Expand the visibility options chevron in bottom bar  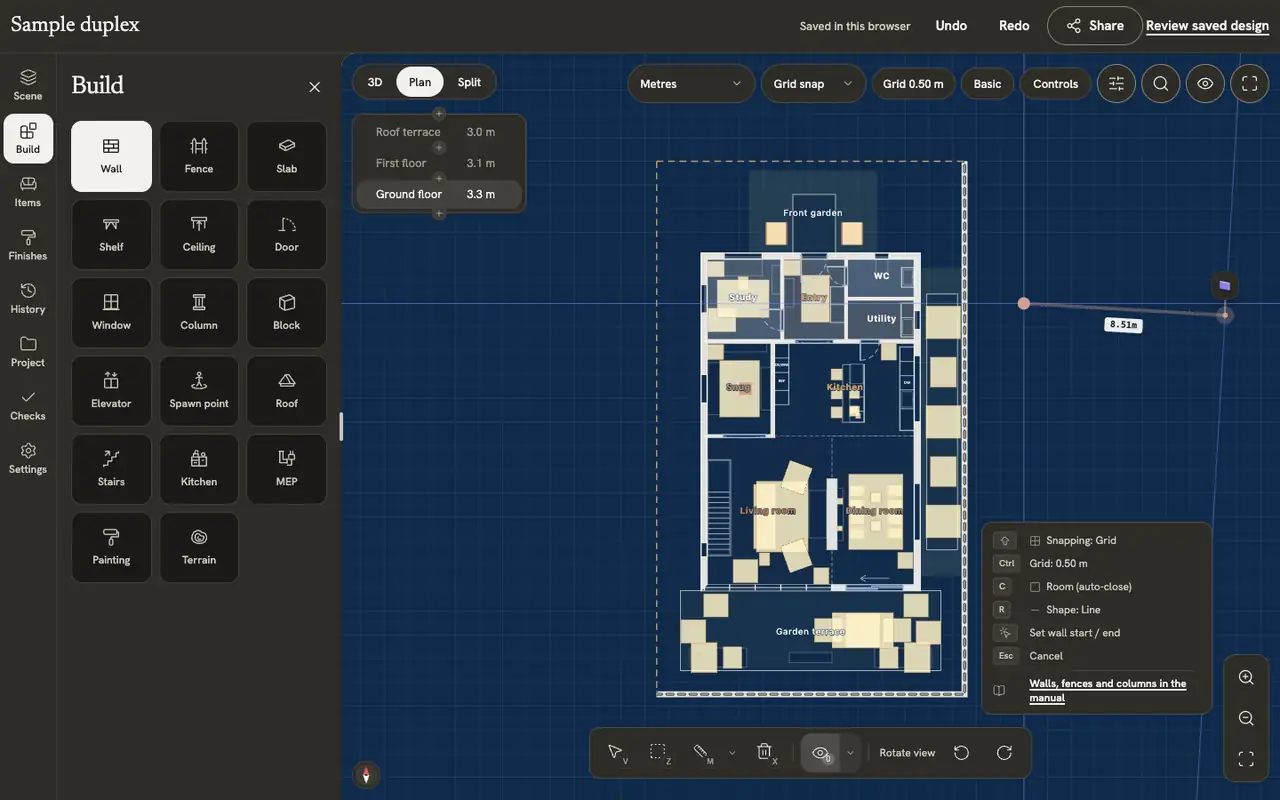click(x=850, y=753)
